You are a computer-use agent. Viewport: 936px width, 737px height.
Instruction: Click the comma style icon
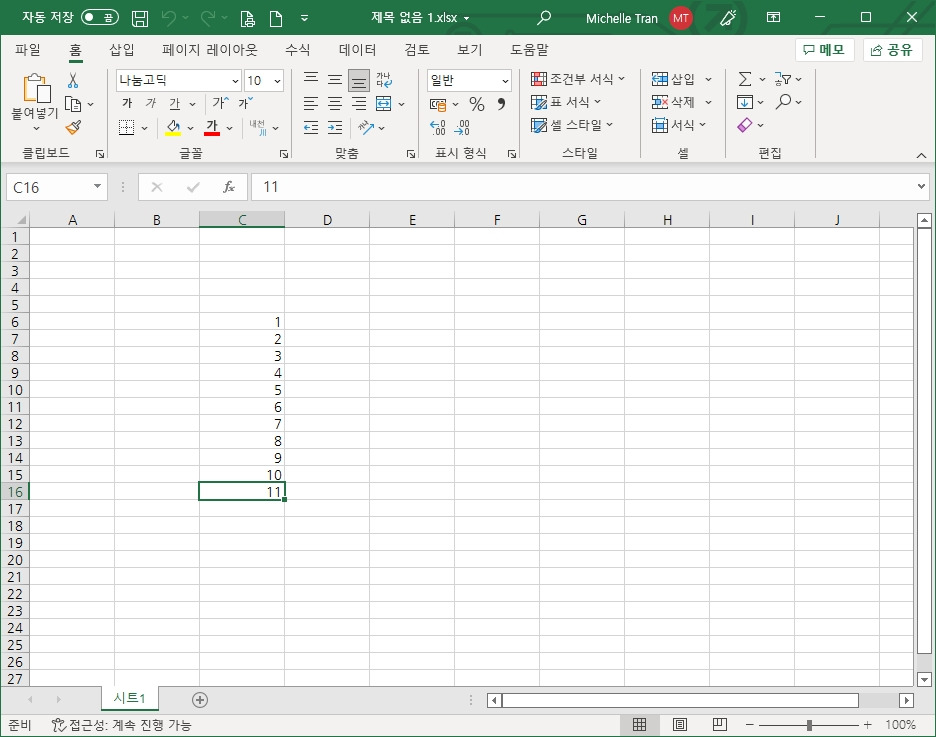pyautogui.click(x=501, y=104)
